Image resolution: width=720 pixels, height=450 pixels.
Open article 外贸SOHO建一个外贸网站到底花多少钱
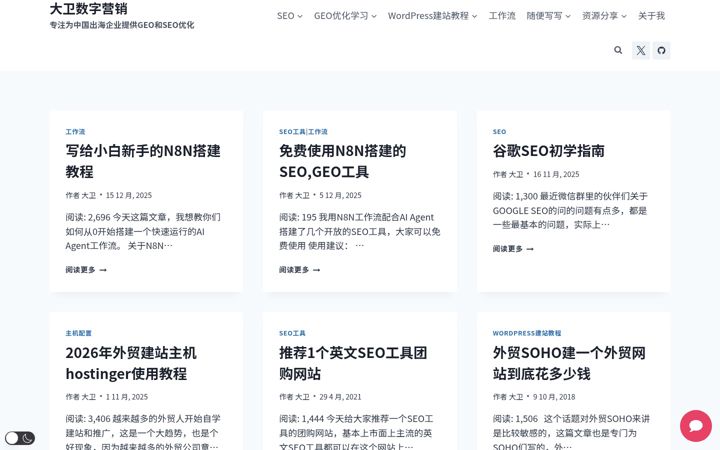[569, 363]
